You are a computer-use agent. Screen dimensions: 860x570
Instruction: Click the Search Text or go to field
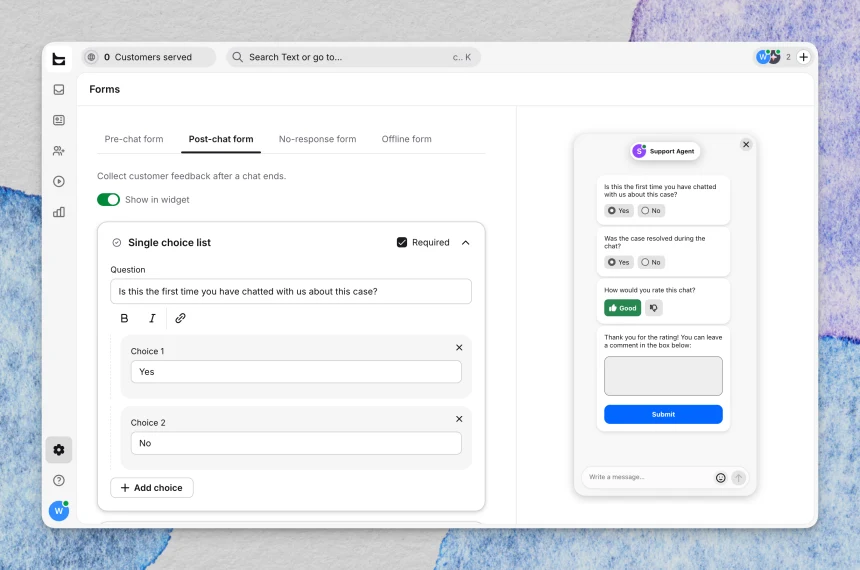point(354,57)
